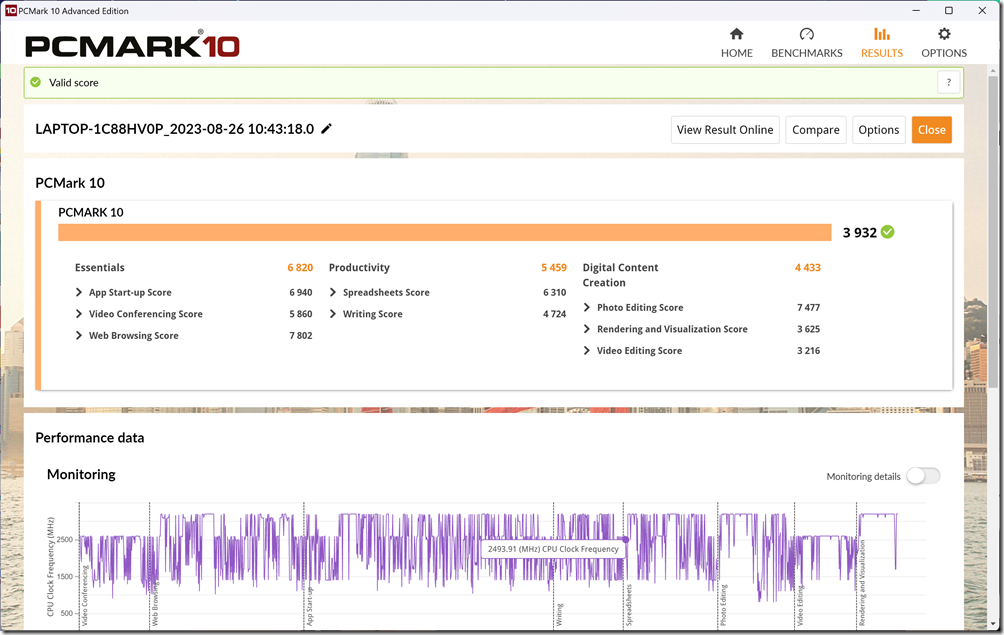Click the green valid score checkmark beside 3 932
Viewport: 1004px width, 635px height.
[888, 232]
